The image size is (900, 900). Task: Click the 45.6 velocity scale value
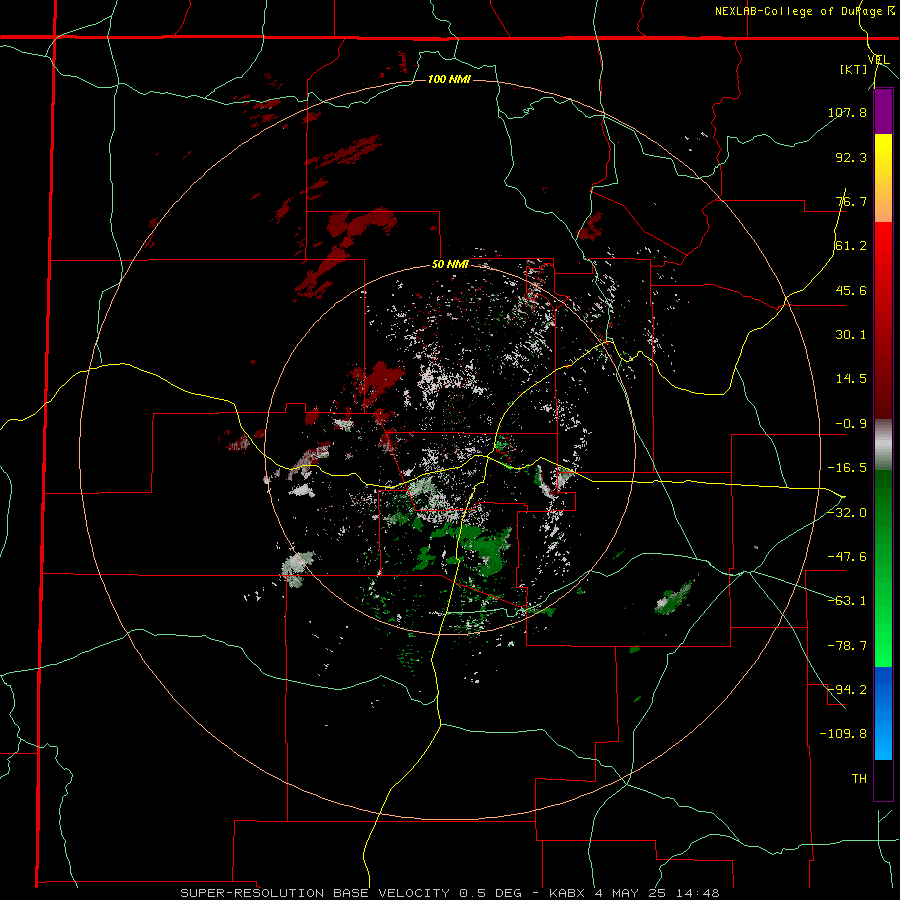click(x=851, y=290)
